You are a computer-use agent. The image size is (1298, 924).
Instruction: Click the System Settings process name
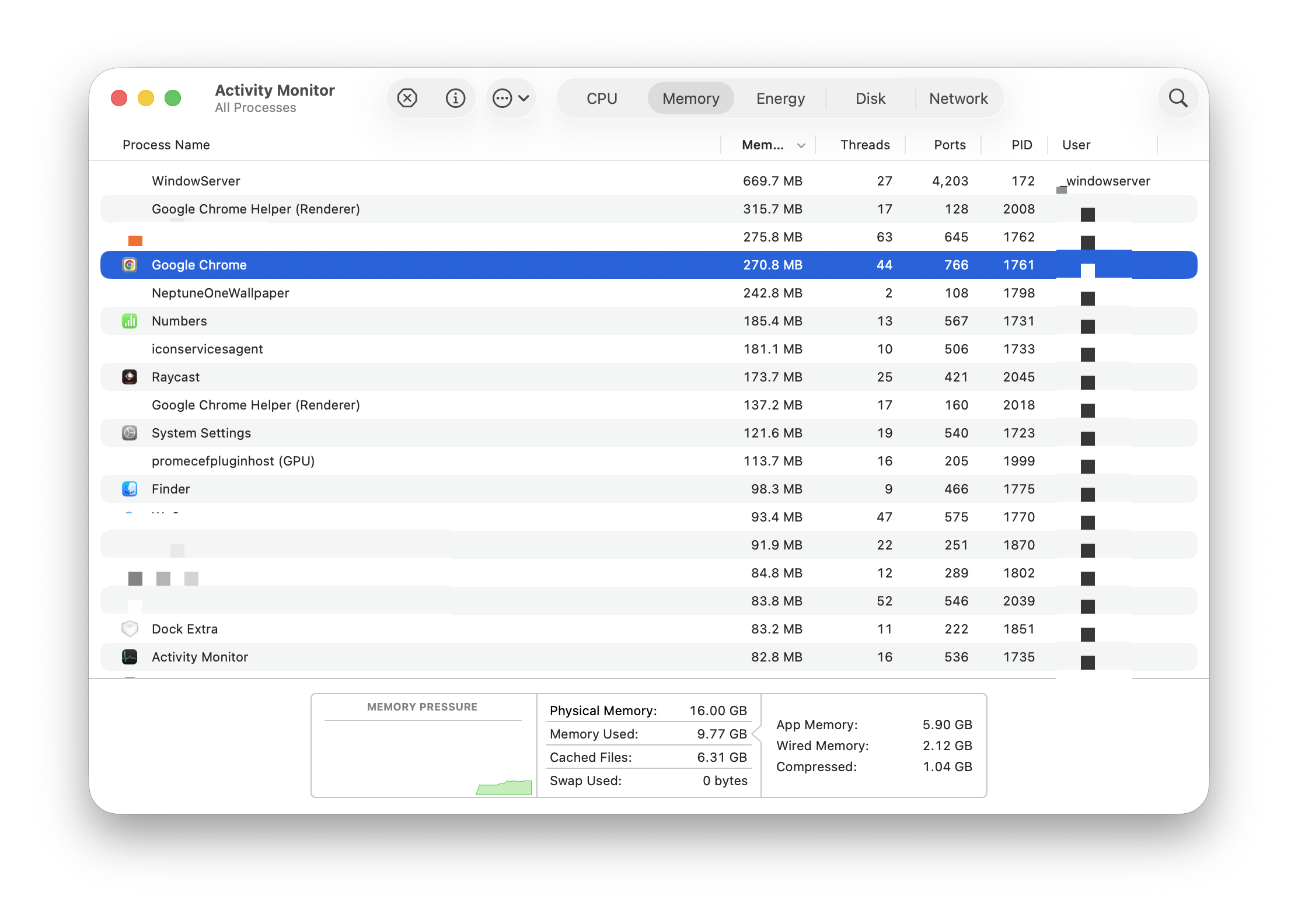[201, 433]
